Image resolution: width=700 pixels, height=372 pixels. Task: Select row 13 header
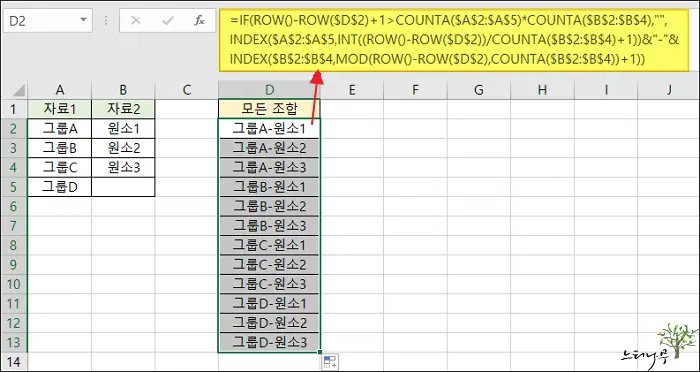(14, 343)
